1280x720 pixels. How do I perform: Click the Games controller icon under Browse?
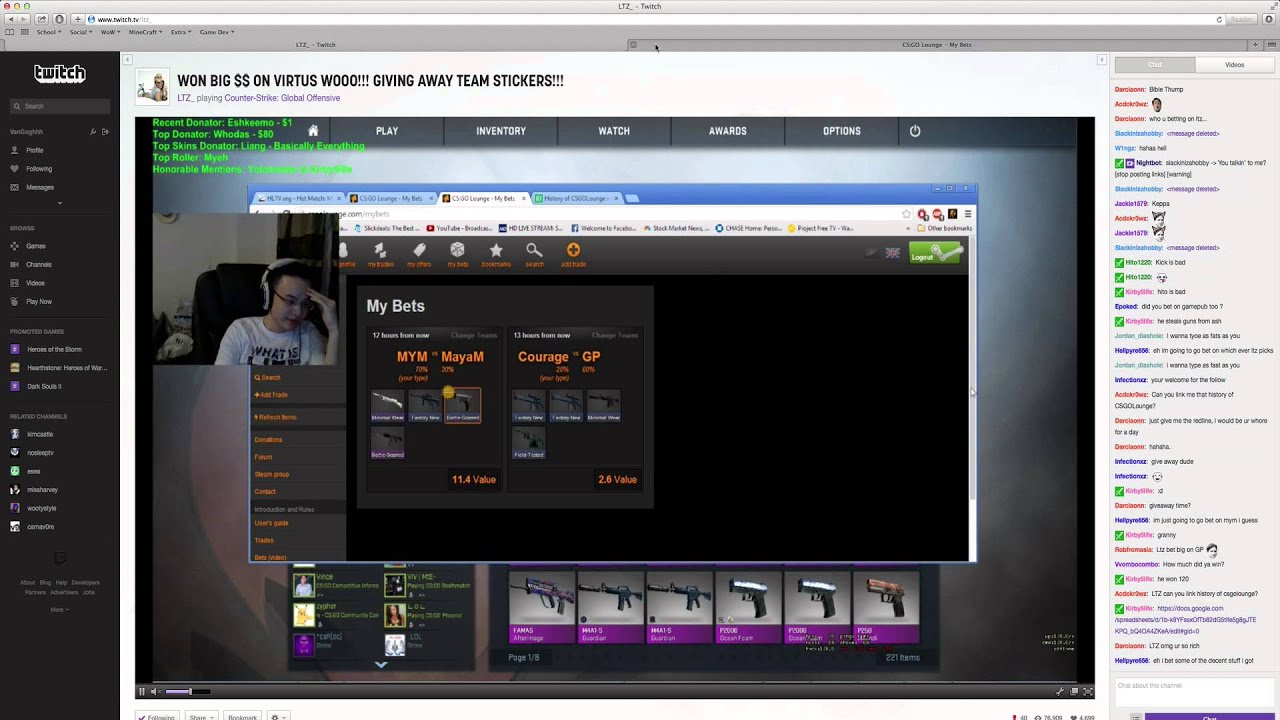pyautogui.click(x=15, y=246)
